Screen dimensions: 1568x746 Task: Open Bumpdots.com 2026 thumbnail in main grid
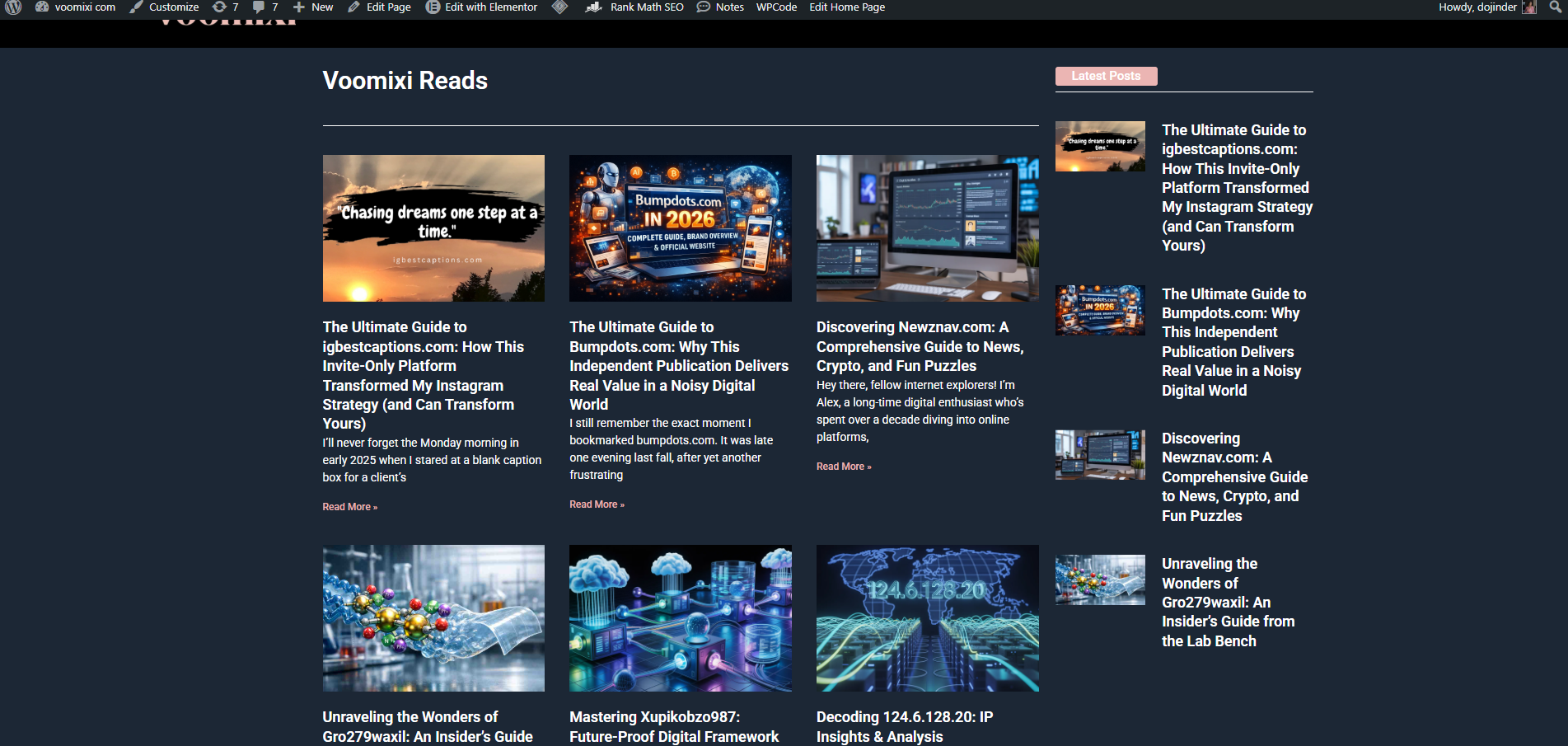[681, 228]
